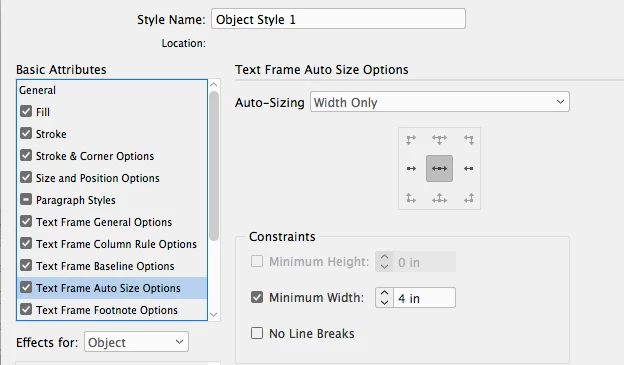Open Text Frame Baseline Options settings
This screenshot has width=624, height=365.
pyautogui.click(x=105, y=266)
